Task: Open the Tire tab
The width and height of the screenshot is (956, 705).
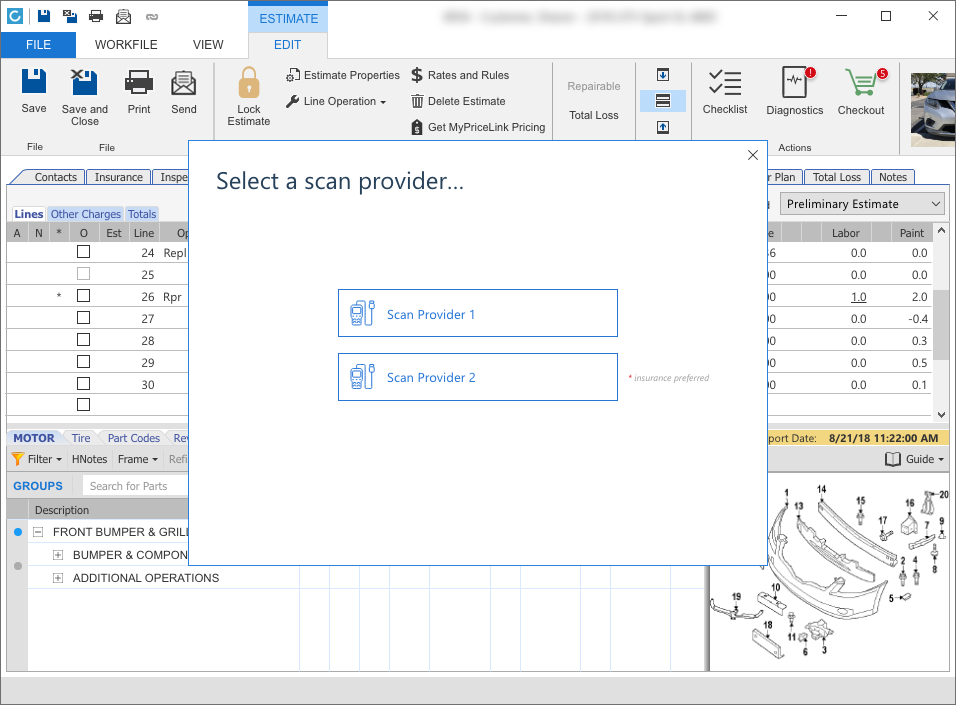Action: (x=80, y=438)
